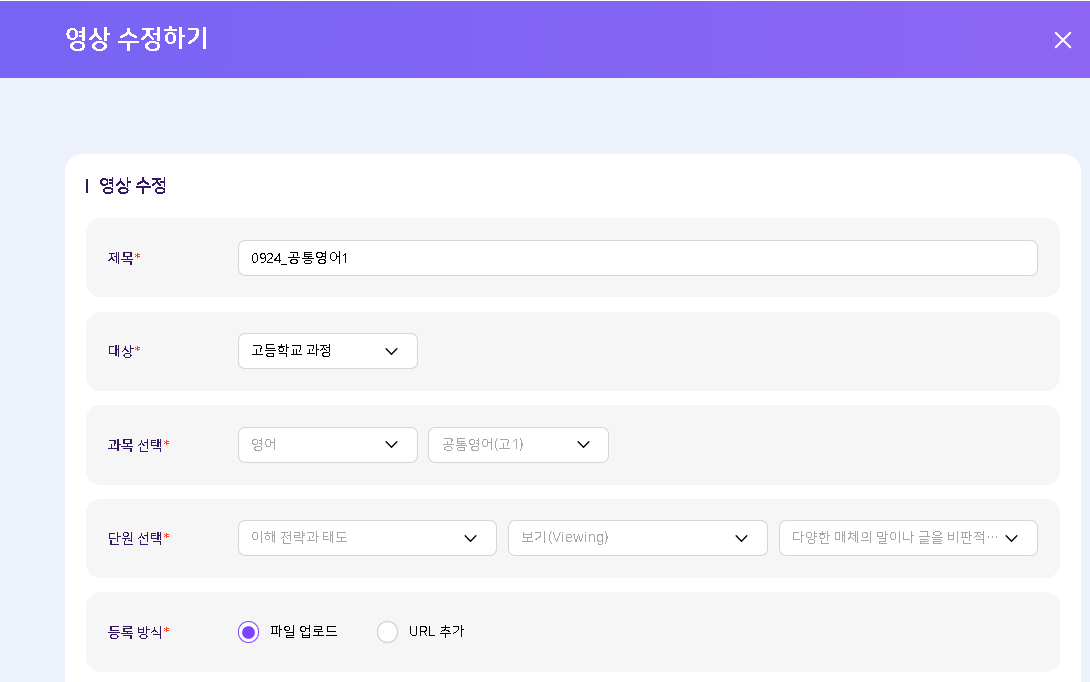Click the chevron arrow beside 고등학교 과정
This screenshot has width=1090, height=682.
tap(391, 351)
